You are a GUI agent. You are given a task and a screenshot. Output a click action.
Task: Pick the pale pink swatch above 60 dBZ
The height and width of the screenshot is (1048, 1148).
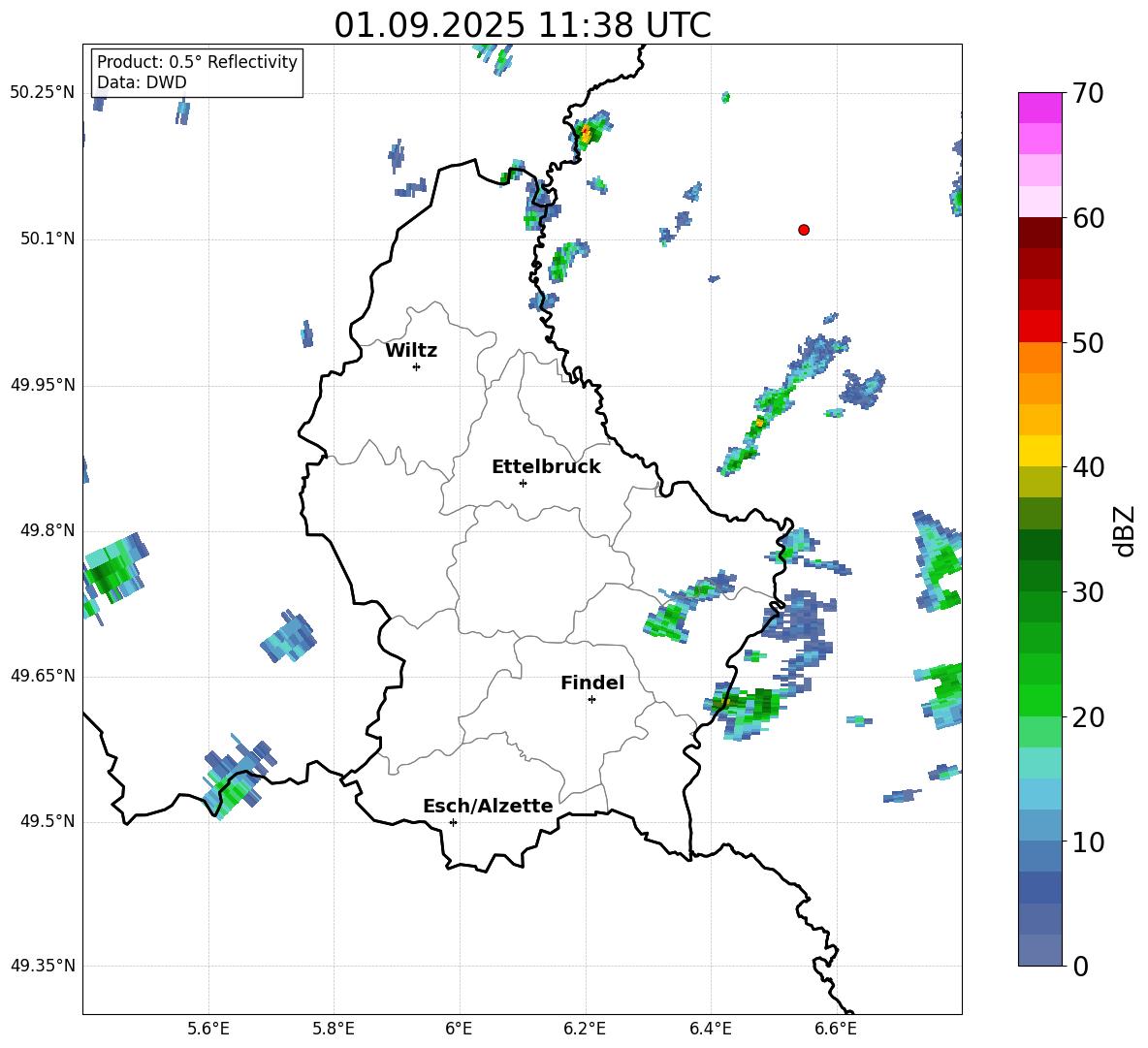coord(1040,202)
